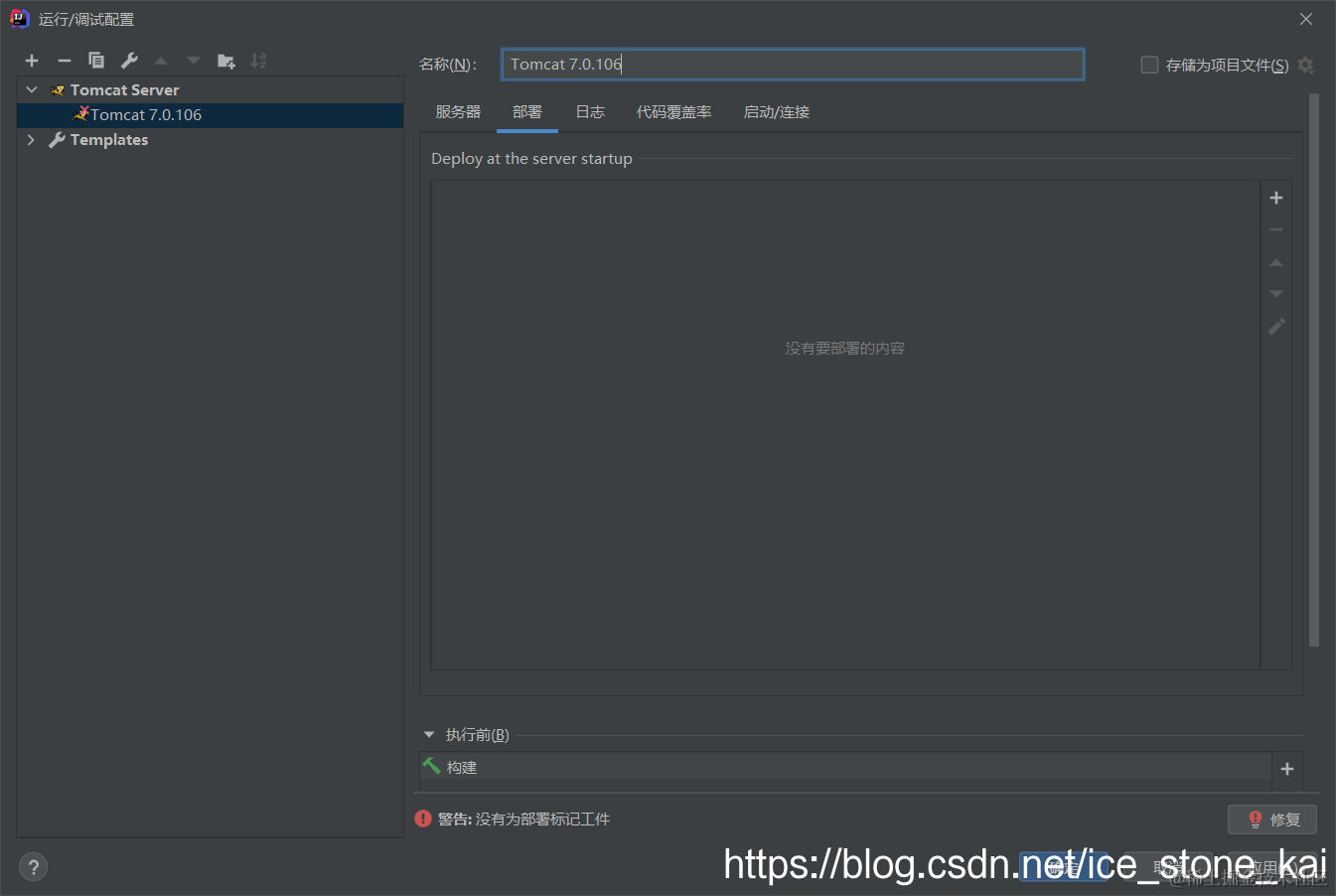Screen dimensions: 1336x896
Task: Collapse the 执行前 section
Action: point(429,735)
